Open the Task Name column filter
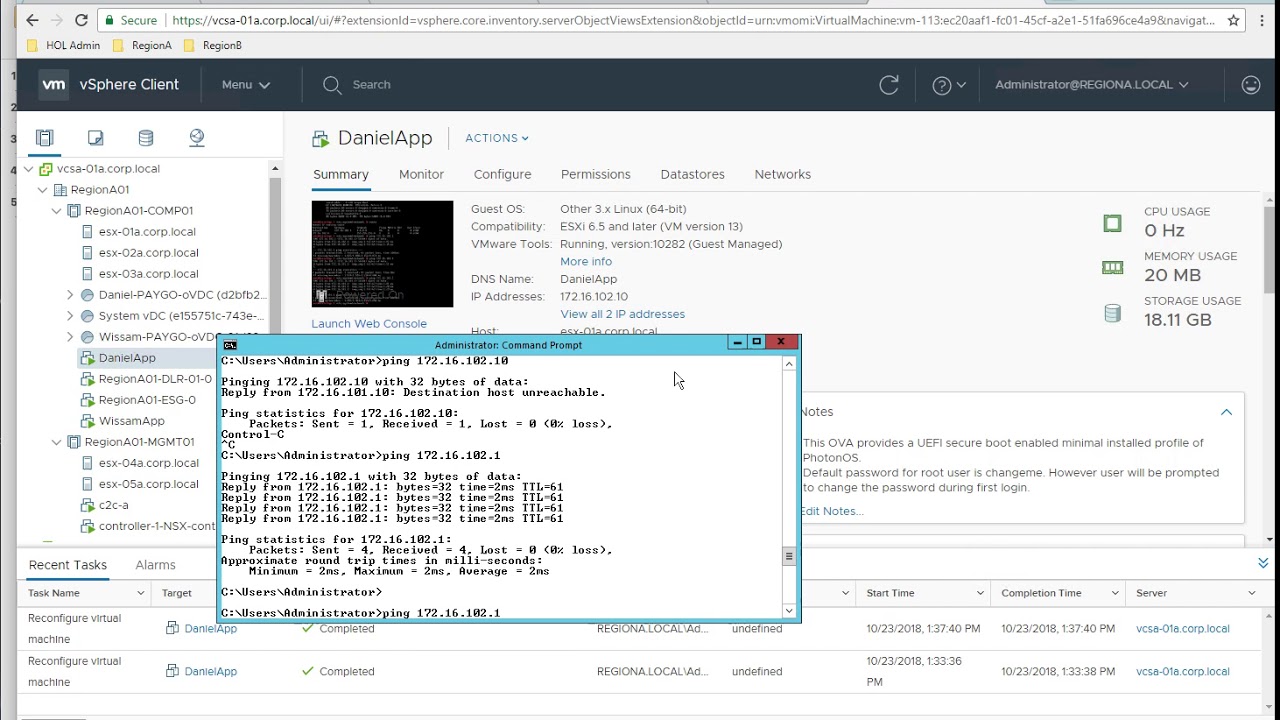Viewport: 1280px width, 720px height. (140, 593)
